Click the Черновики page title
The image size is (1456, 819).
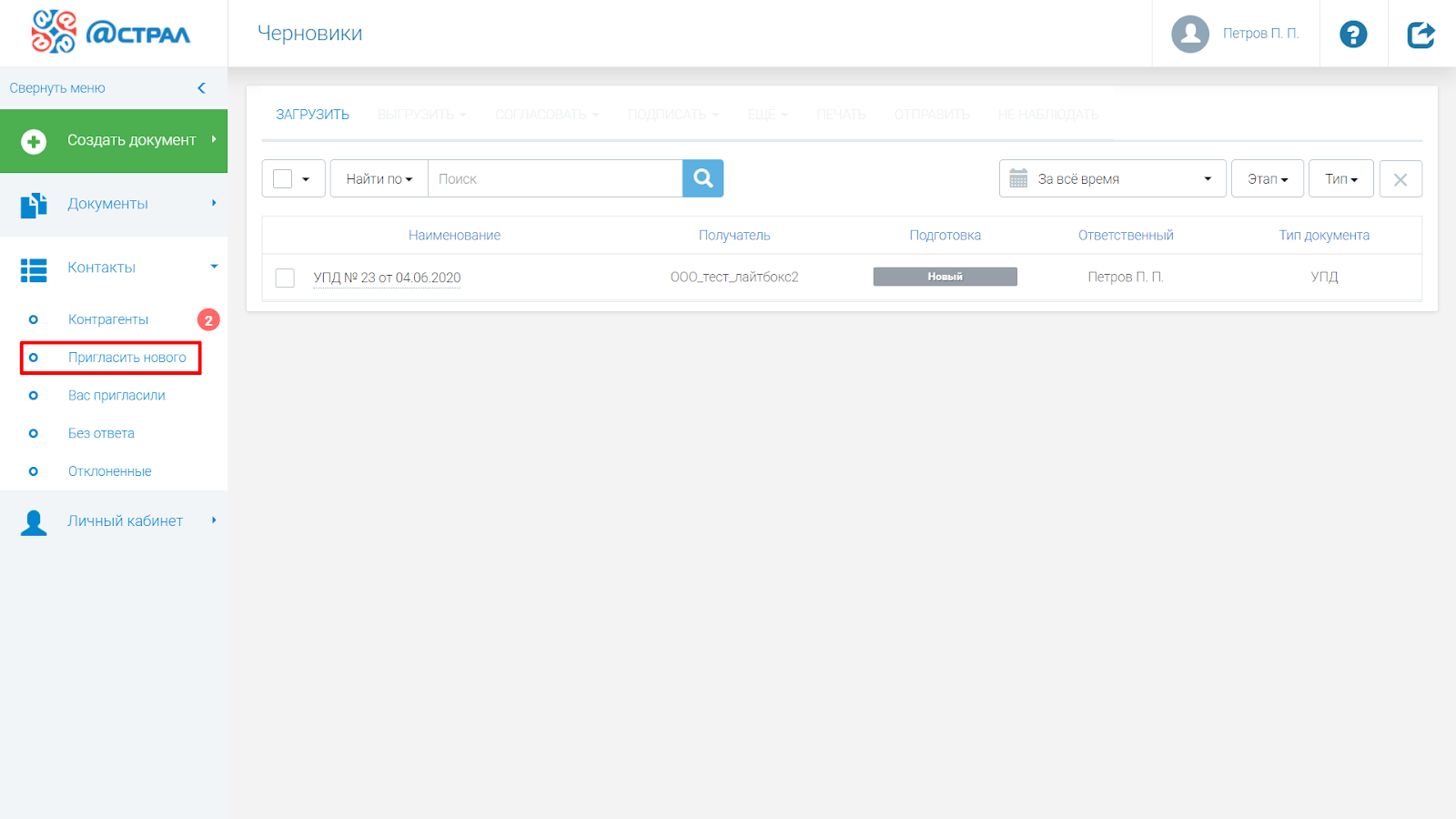pos(309,34)
